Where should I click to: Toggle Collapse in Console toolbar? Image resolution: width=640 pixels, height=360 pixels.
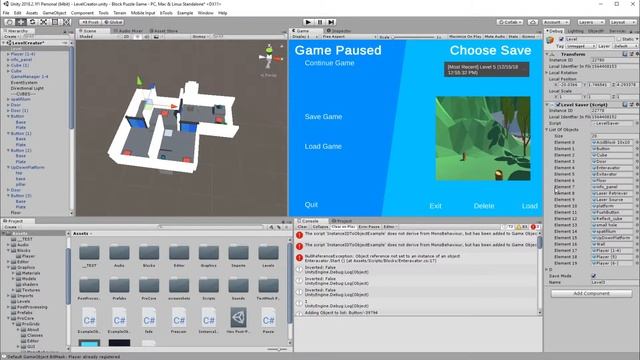click(320, 227)
